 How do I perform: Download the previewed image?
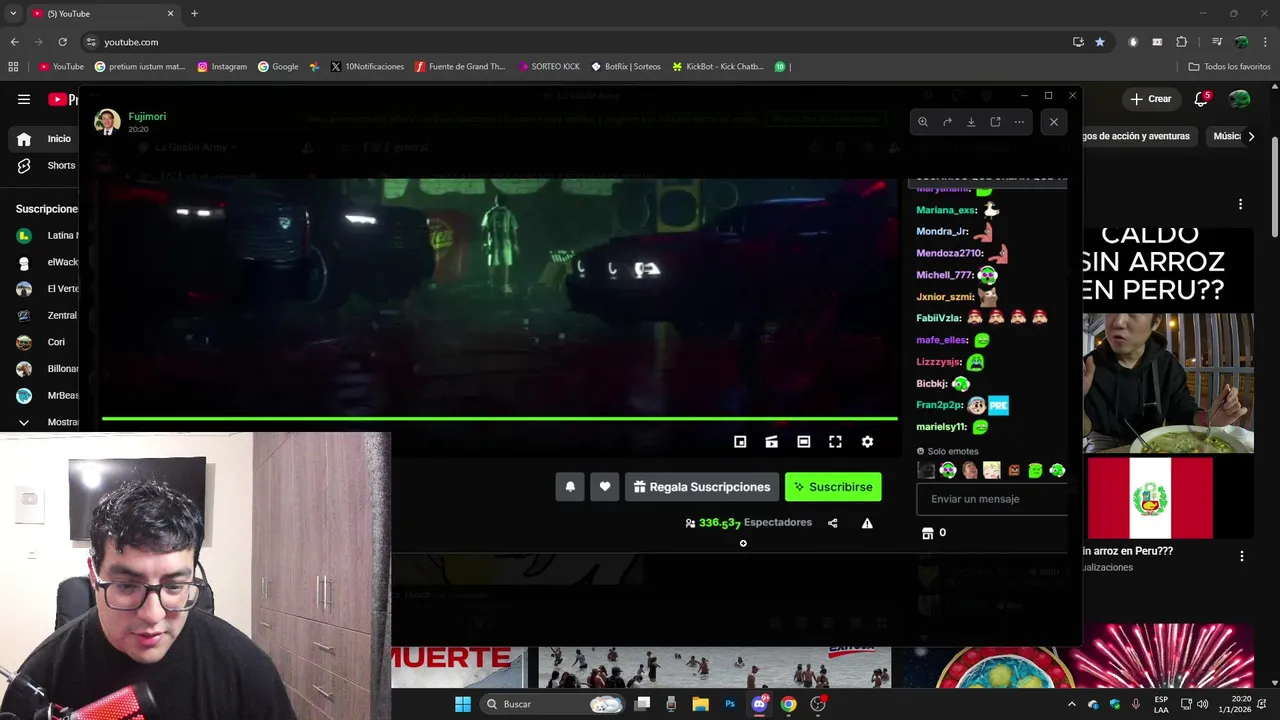point(971,122)
